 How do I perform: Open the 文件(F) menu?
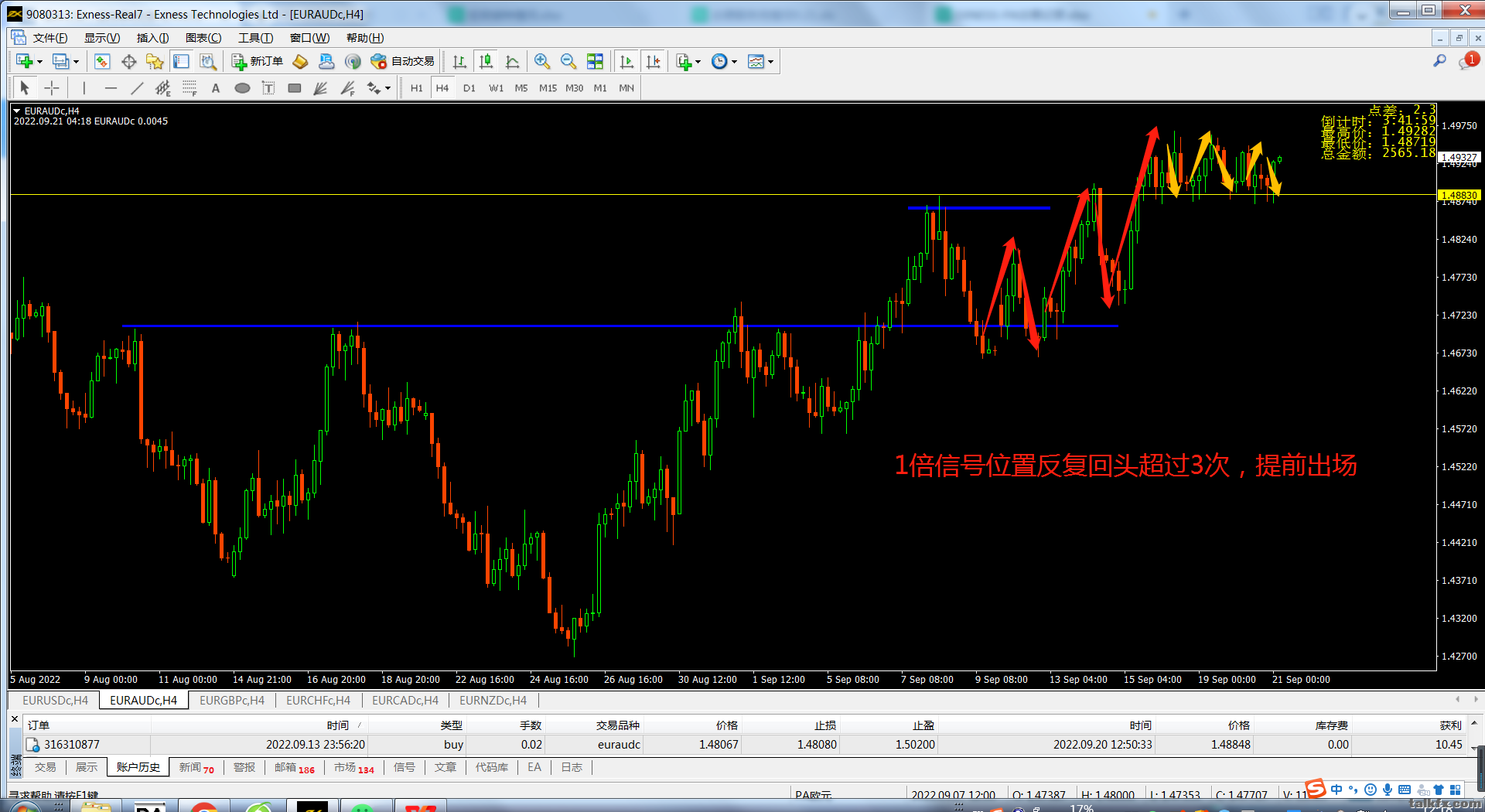(50, 38)
